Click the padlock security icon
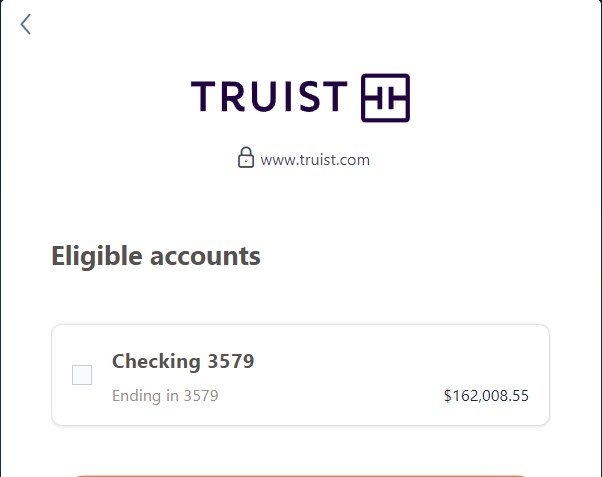The width and height of the screenshot is (602, 477). [246, 157]
